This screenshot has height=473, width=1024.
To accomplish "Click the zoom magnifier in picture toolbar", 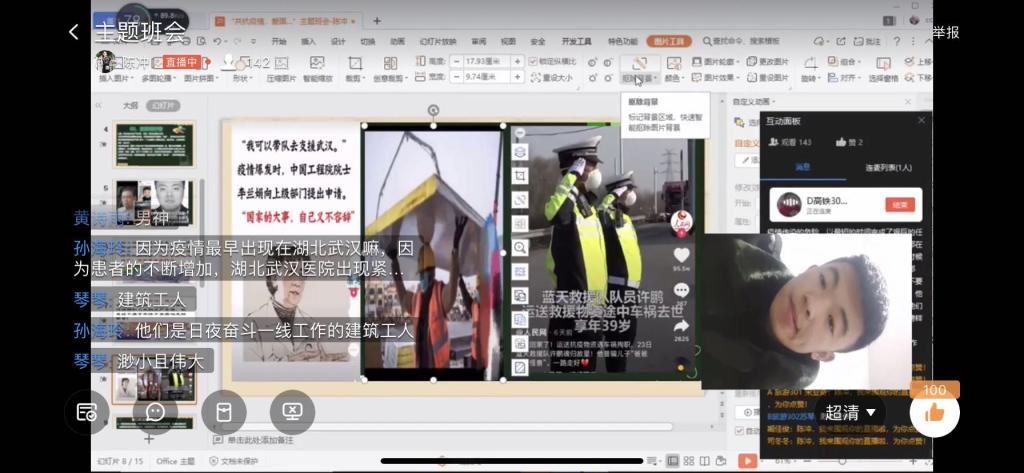I will point(520,247).
